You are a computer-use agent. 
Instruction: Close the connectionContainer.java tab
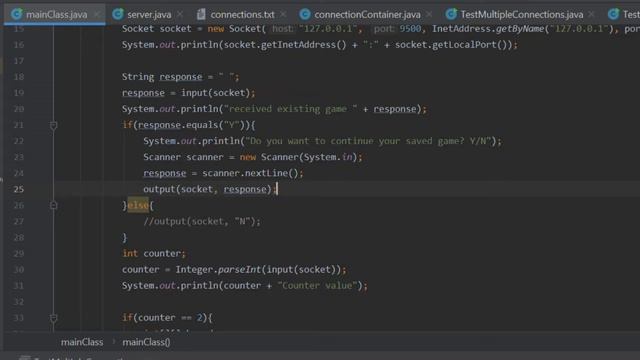pyautogui.click(x=429, y=14)
